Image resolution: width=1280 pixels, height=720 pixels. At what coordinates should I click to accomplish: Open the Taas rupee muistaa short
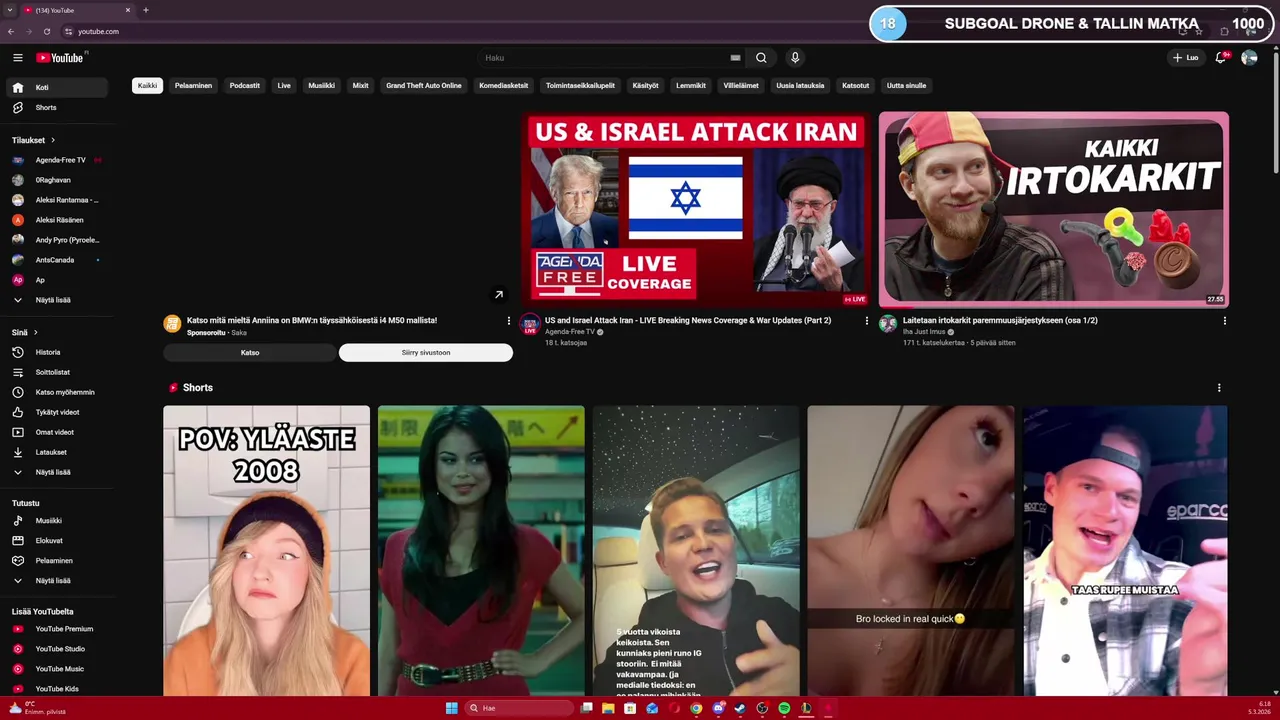click(1125, 550)
